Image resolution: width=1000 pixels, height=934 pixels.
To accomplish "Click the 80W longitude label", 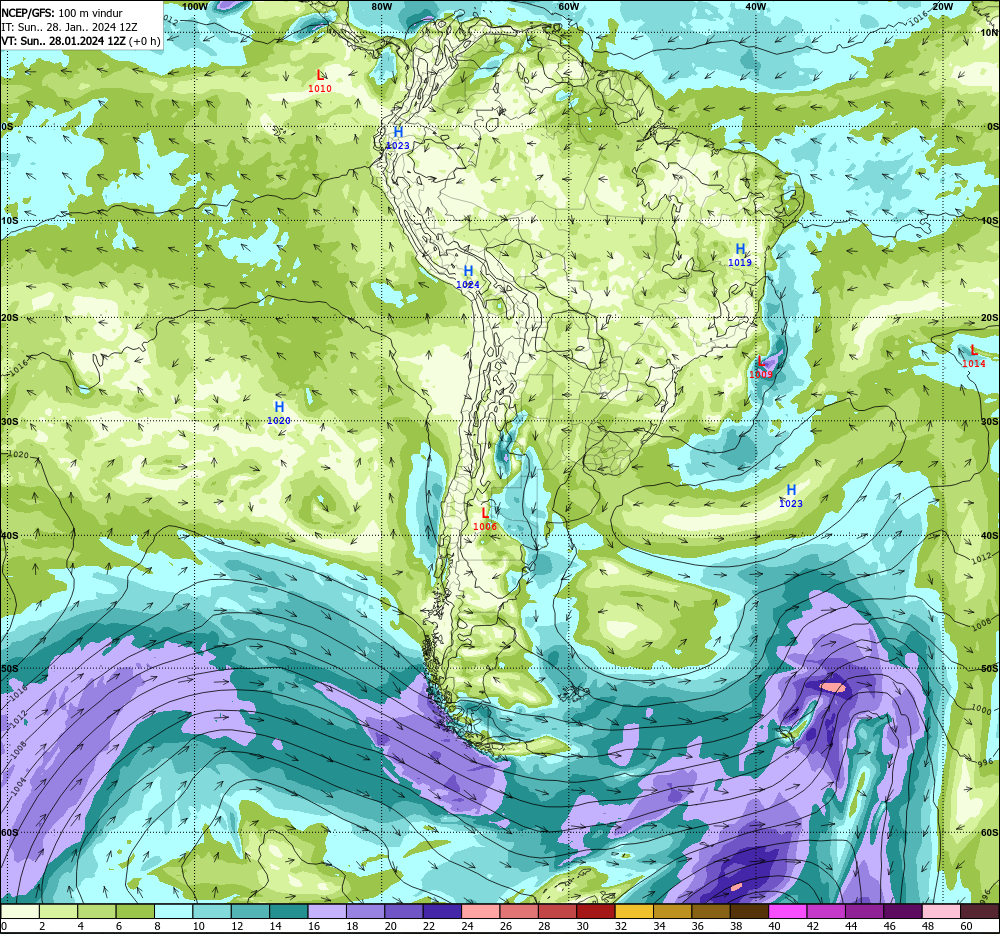I will 381,6.
